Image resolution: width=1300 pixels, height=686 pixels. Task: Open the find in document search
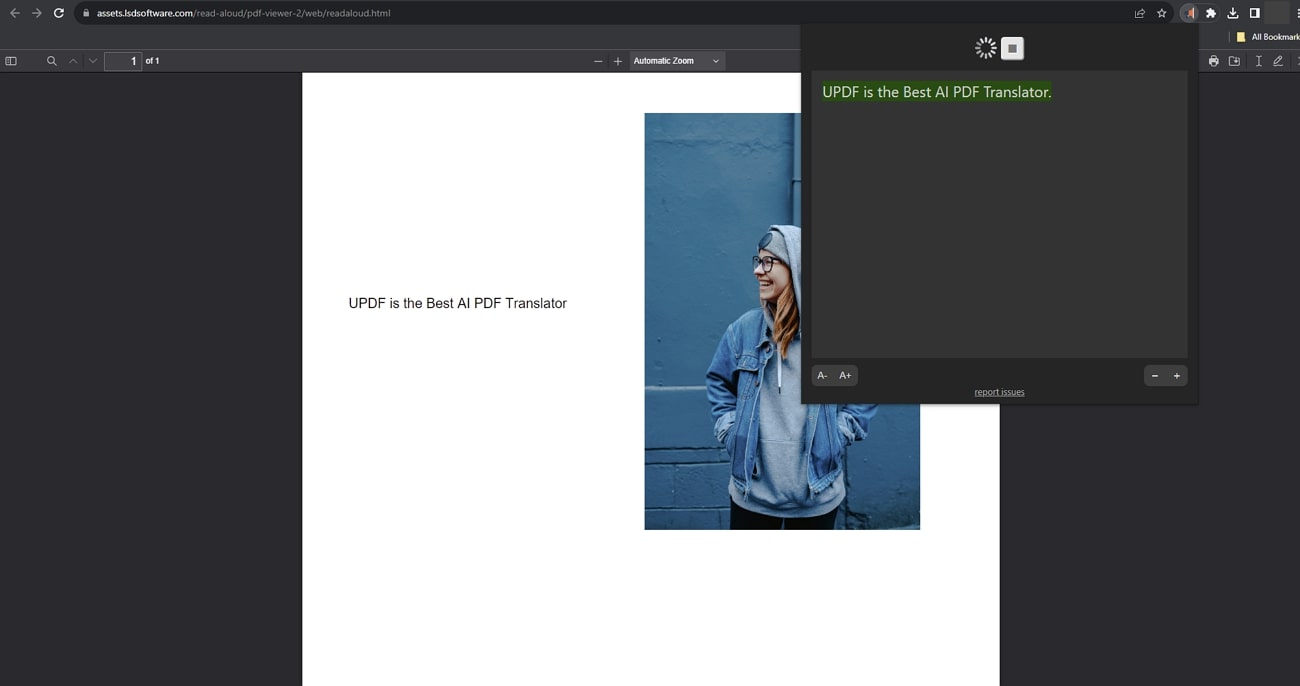tap(52, 61)
